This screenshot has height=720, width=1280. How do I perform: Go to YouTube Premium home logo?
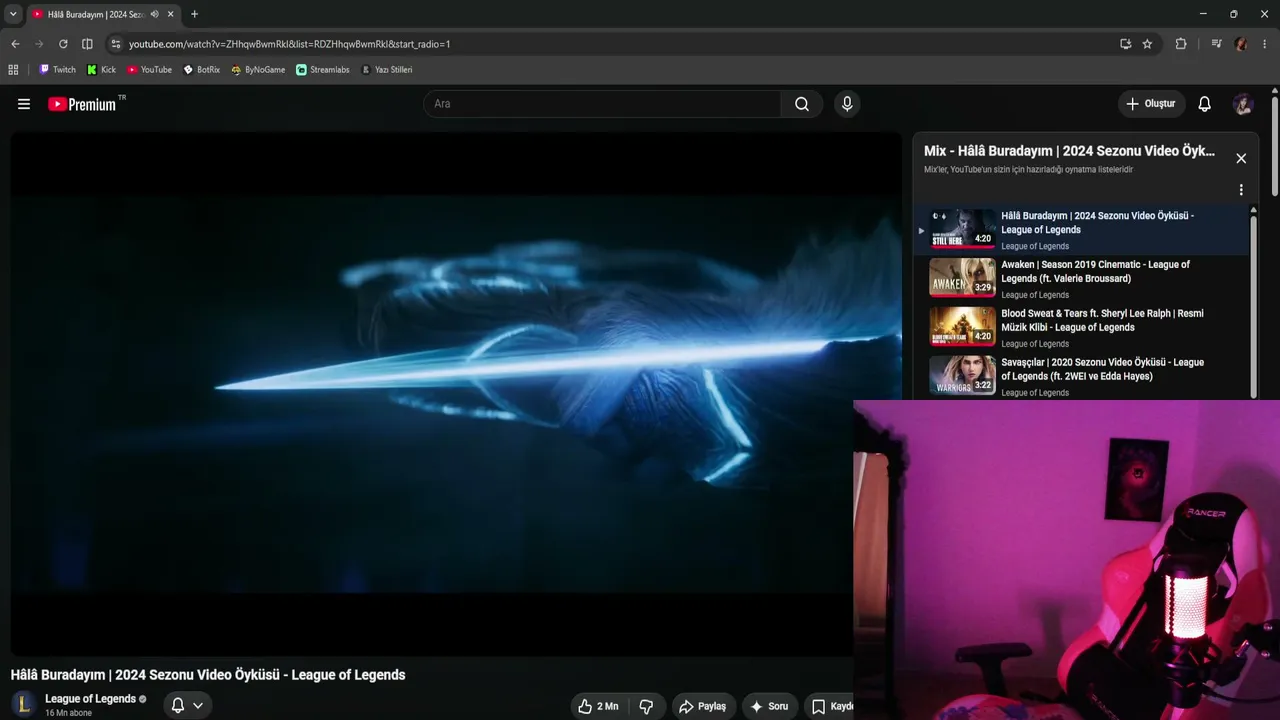pos(82,104)
